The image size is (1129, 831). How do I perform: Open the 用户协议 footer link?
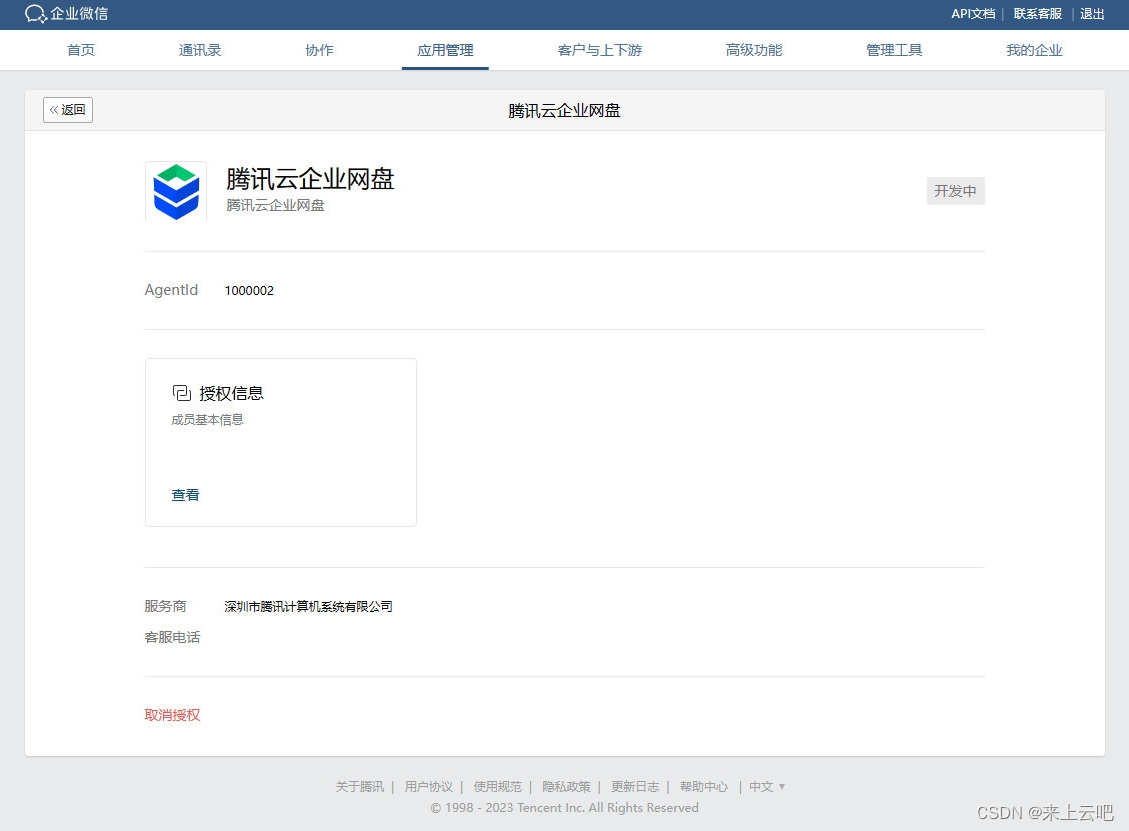(x=428, y=786)
